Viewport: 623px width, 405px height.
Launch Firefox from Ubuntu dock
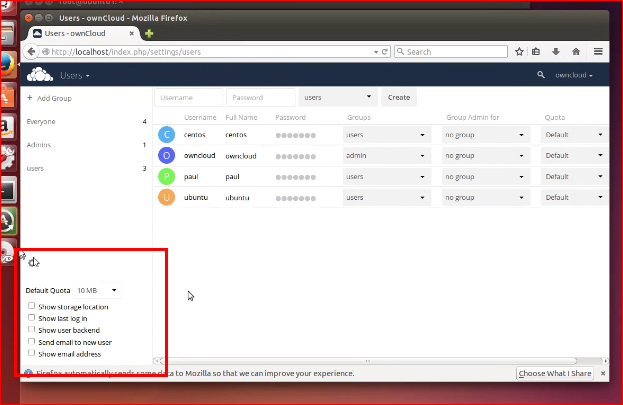[8, 64]
